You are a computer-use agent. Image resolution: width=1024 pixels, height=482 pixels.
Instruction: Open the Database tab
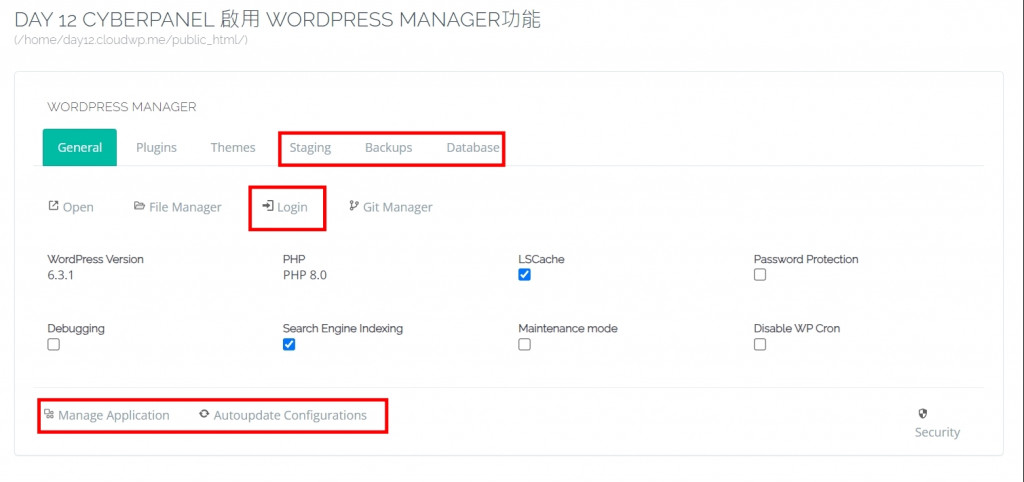tap(473, 148)
